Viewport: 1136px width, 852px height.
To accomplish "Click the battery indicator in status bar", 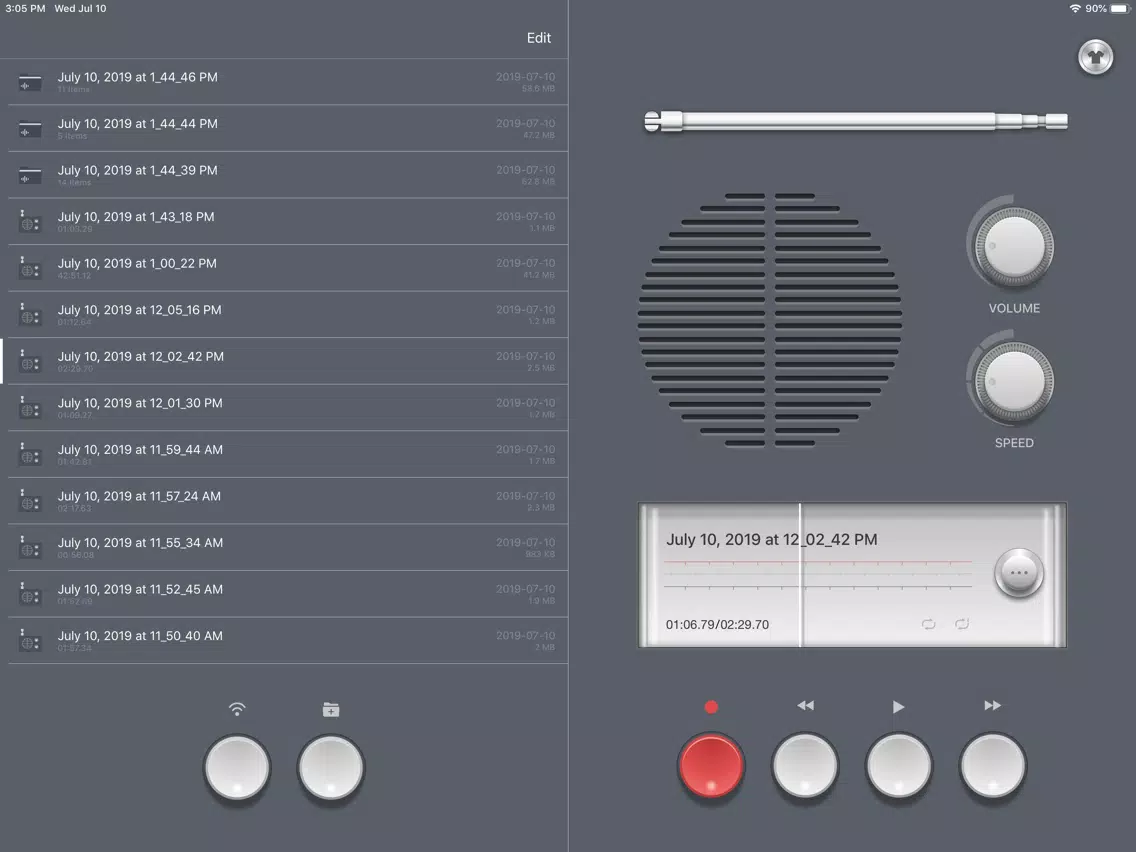I will 1120,9.
